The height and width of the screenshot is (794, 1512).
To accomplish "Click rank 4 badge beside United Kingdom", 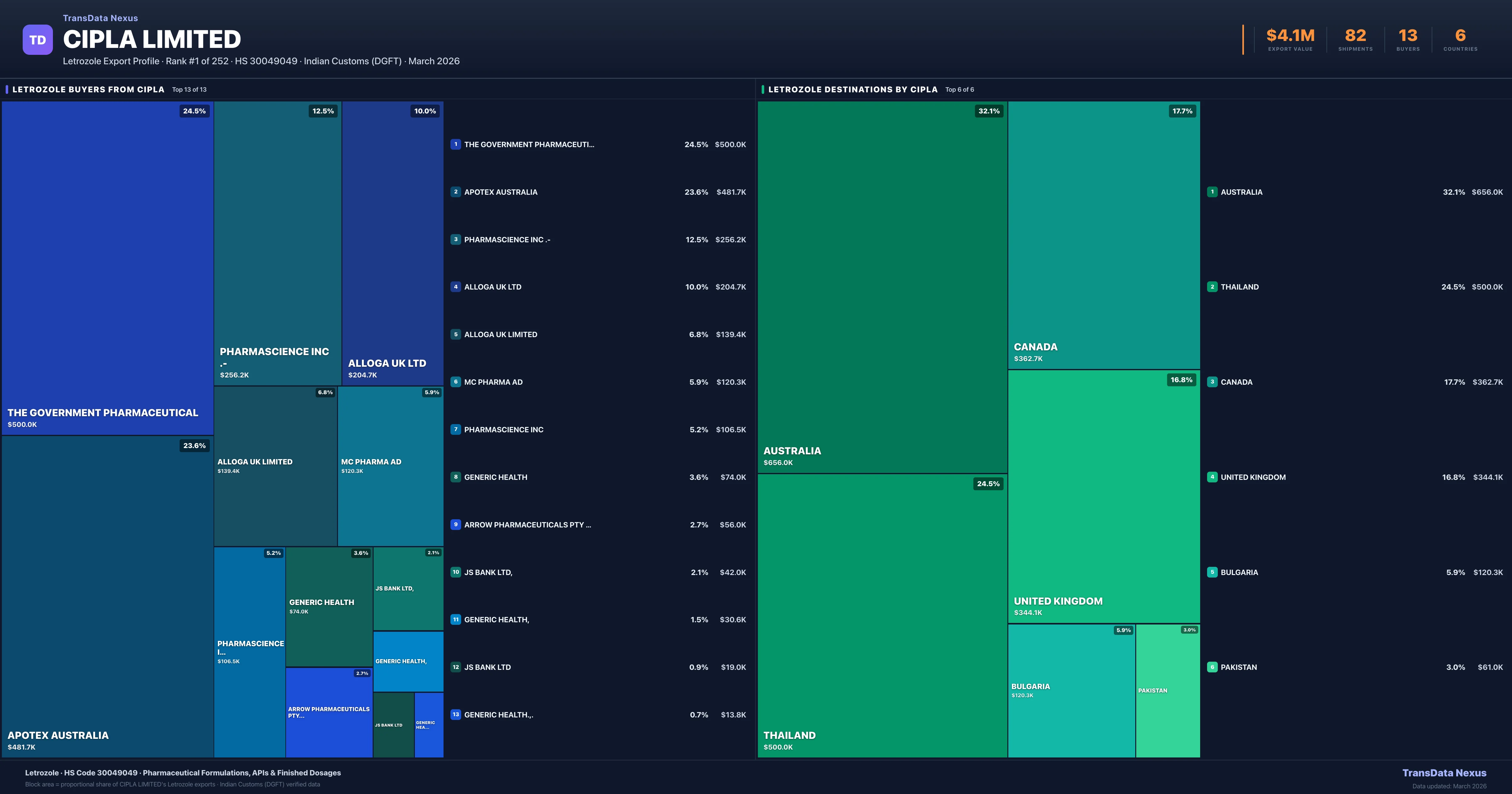I will point(1212,477).
